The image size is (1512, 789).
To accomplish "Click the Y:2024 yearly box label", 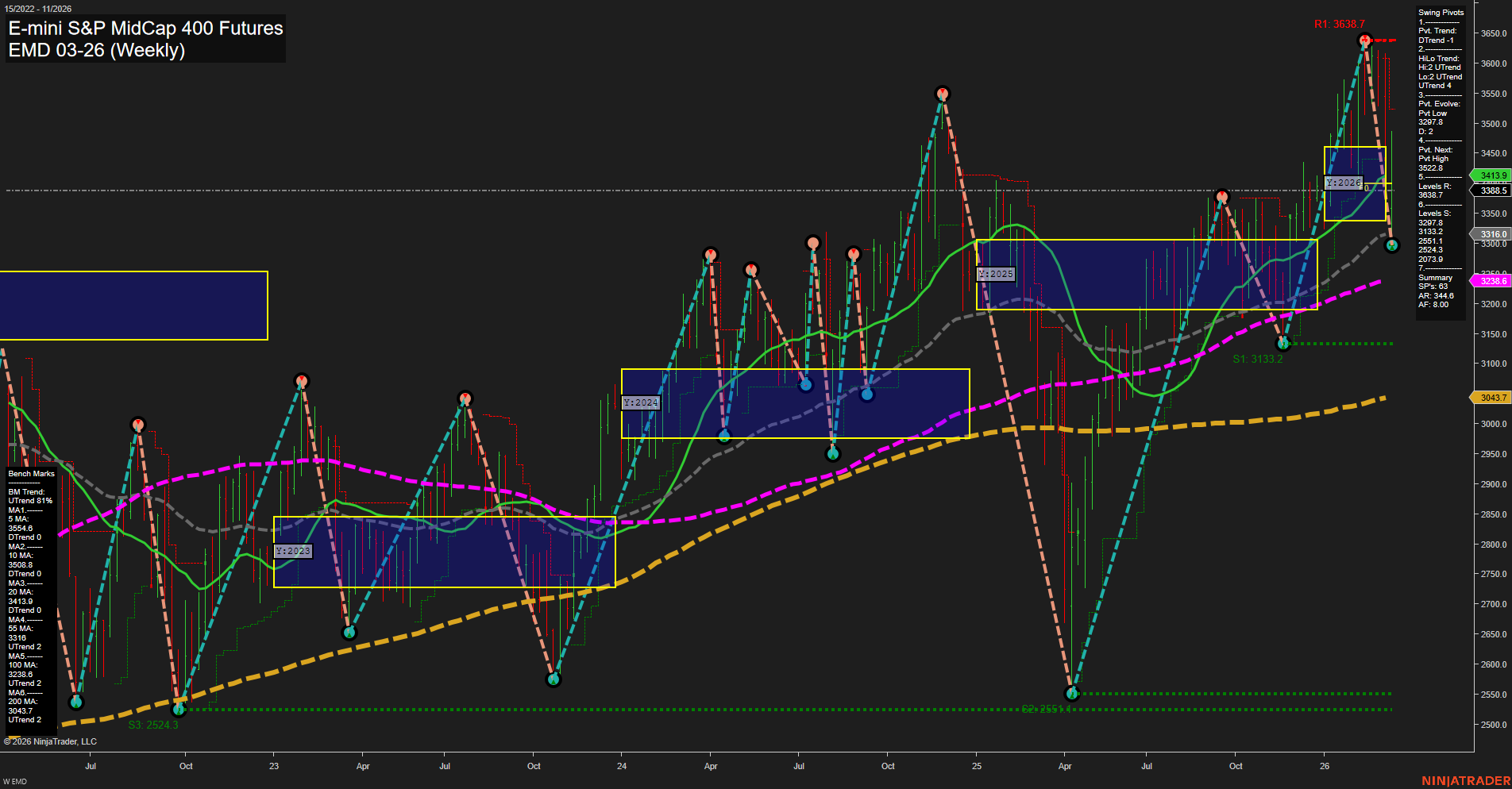I will [x=641, y=402].
